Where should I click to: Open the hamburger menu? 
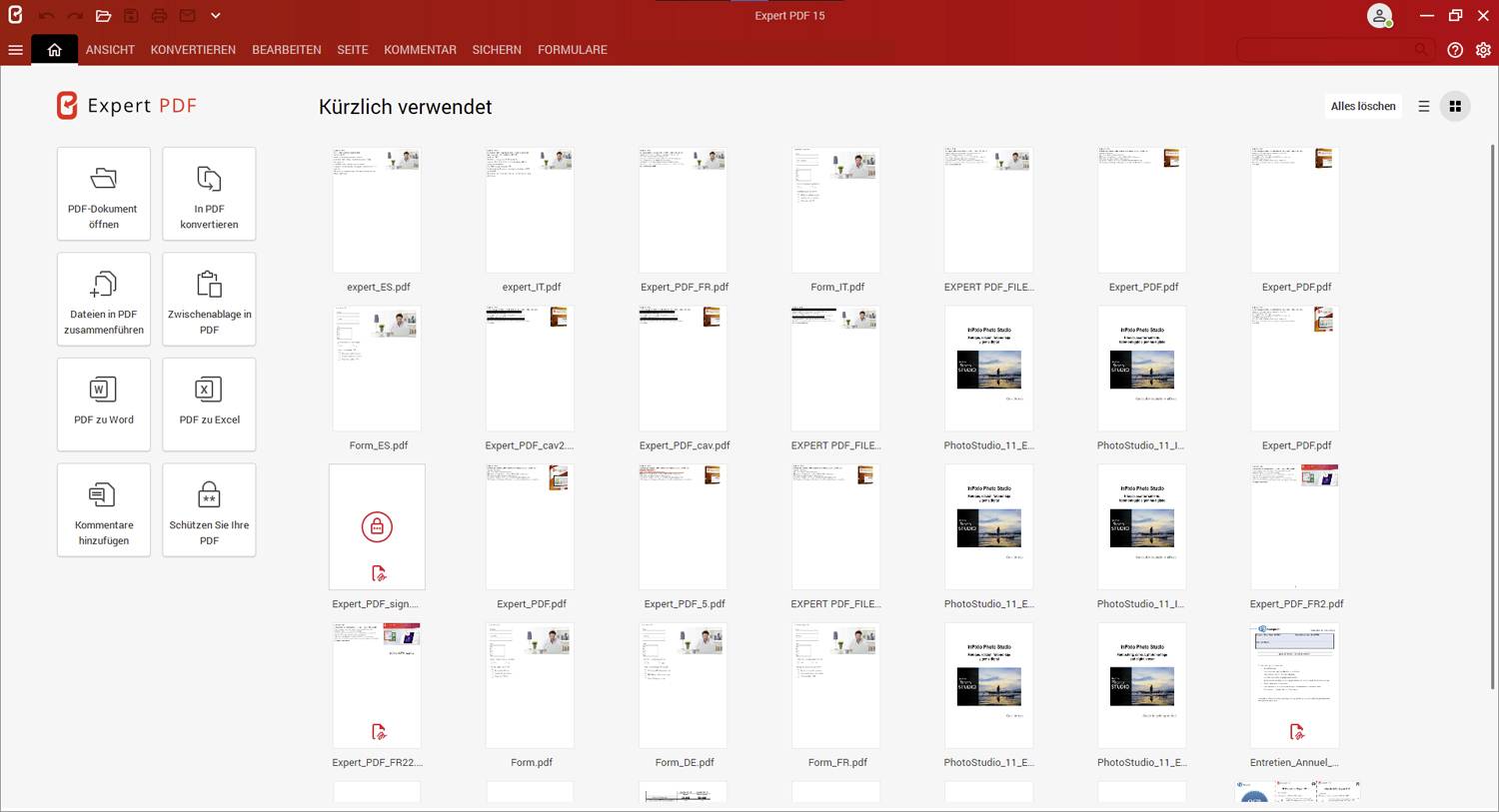click(15, 49)
